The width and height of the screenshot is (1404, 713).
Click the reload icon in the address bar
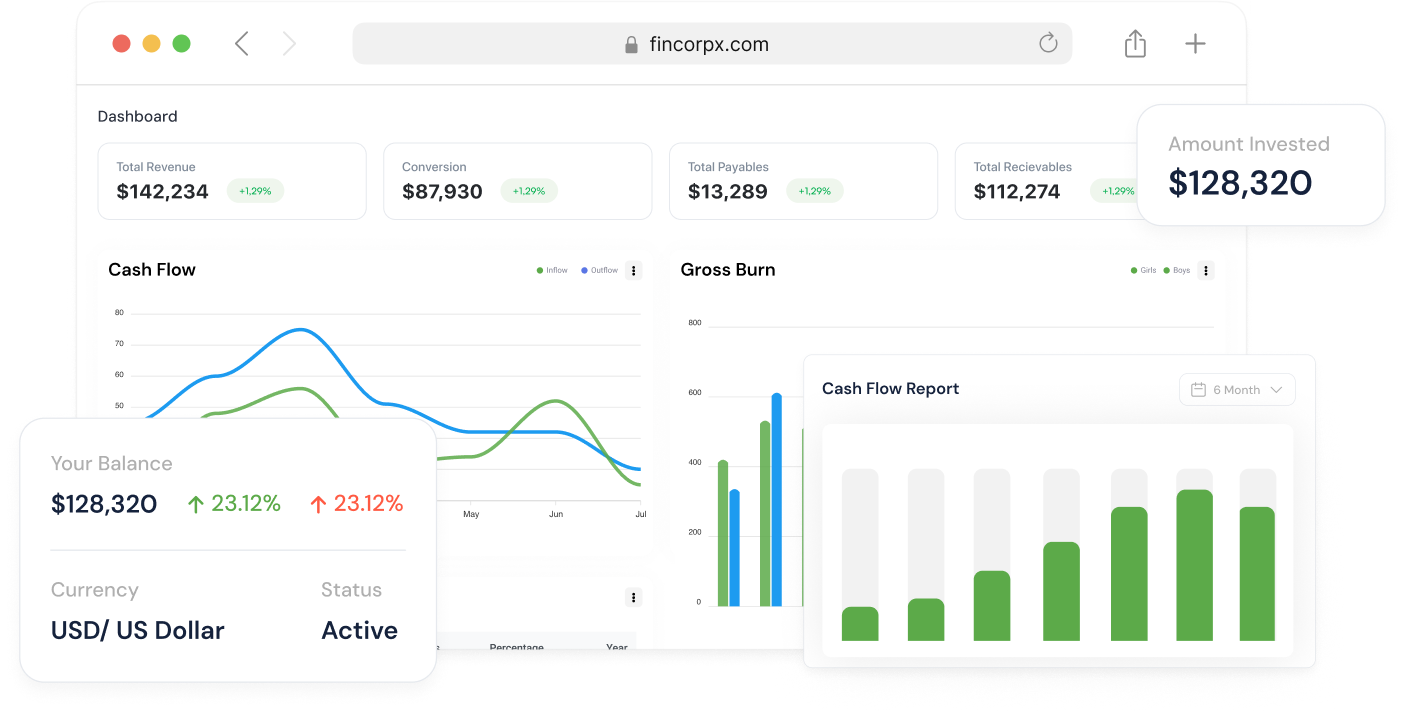click(x=1047, y=43)
